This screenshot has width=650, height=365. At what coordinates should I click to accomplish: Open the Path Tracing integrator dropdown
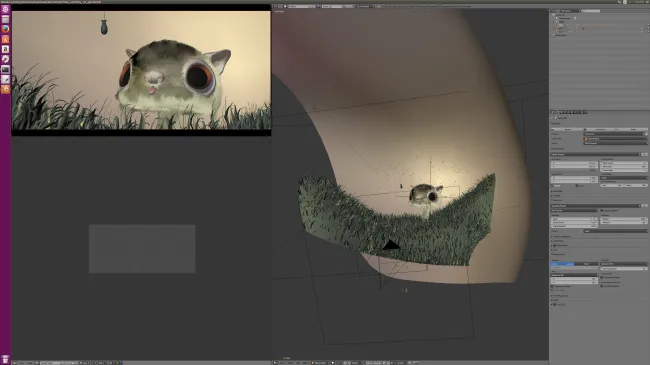575,210
